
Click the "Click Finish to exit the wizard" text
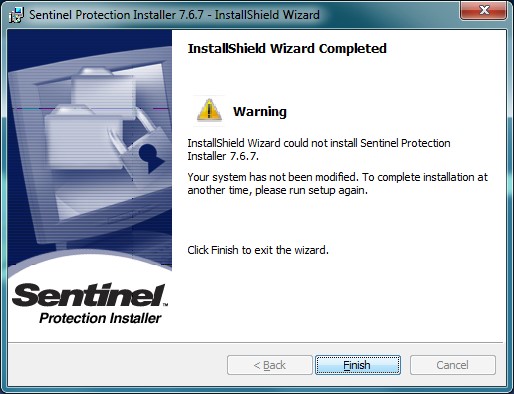[258, 250]
